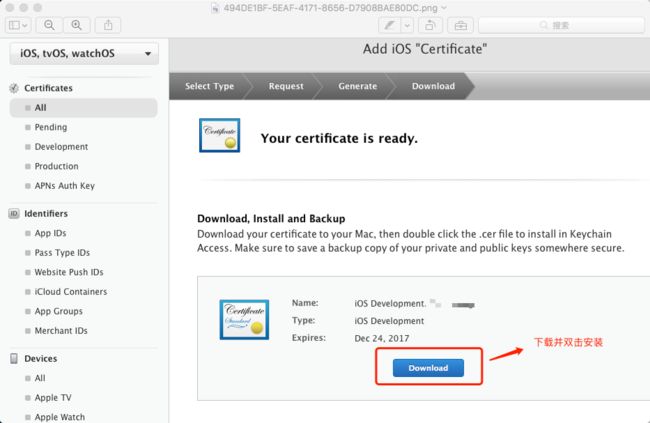This screenshot has height=423, width=650.
Task: Select Apple Watch devices
Action: tap(60, 417)
